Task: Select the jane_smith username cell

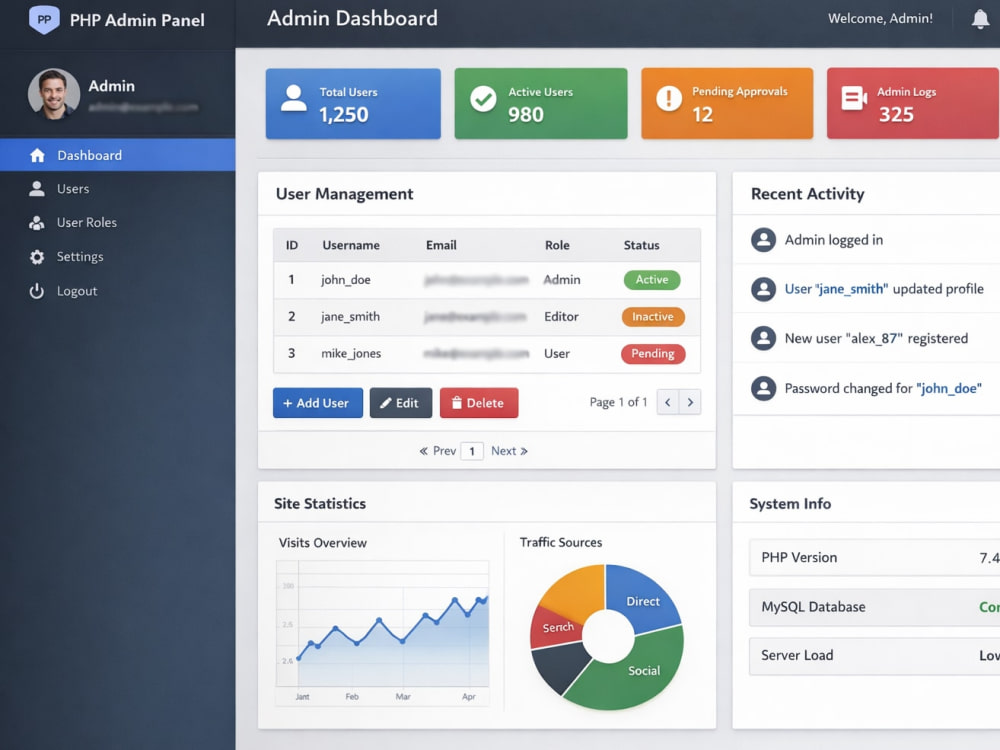Action: click(x=350, y=317)
